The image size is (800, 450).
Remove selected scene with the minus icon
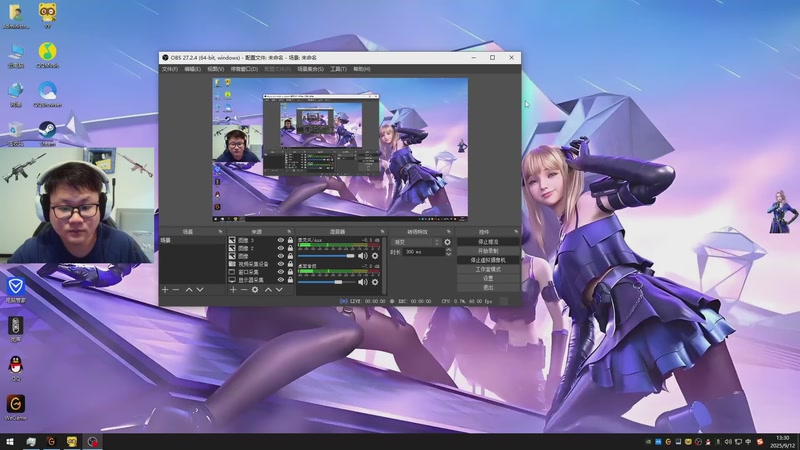pos(176,290)
